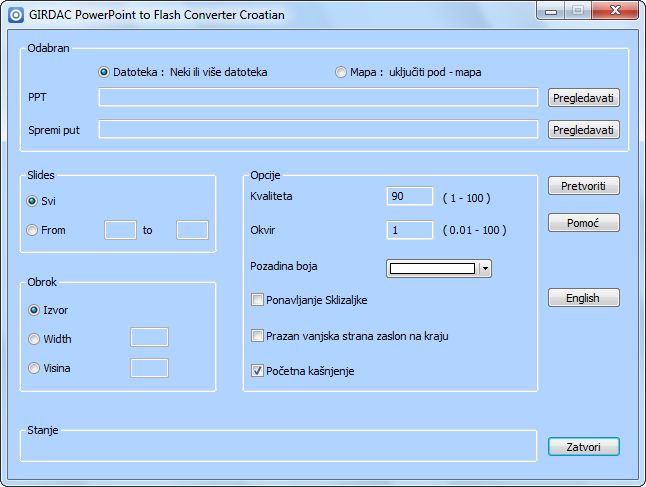Click the Visina value field

pyautogui.click(x=149, y=368)
